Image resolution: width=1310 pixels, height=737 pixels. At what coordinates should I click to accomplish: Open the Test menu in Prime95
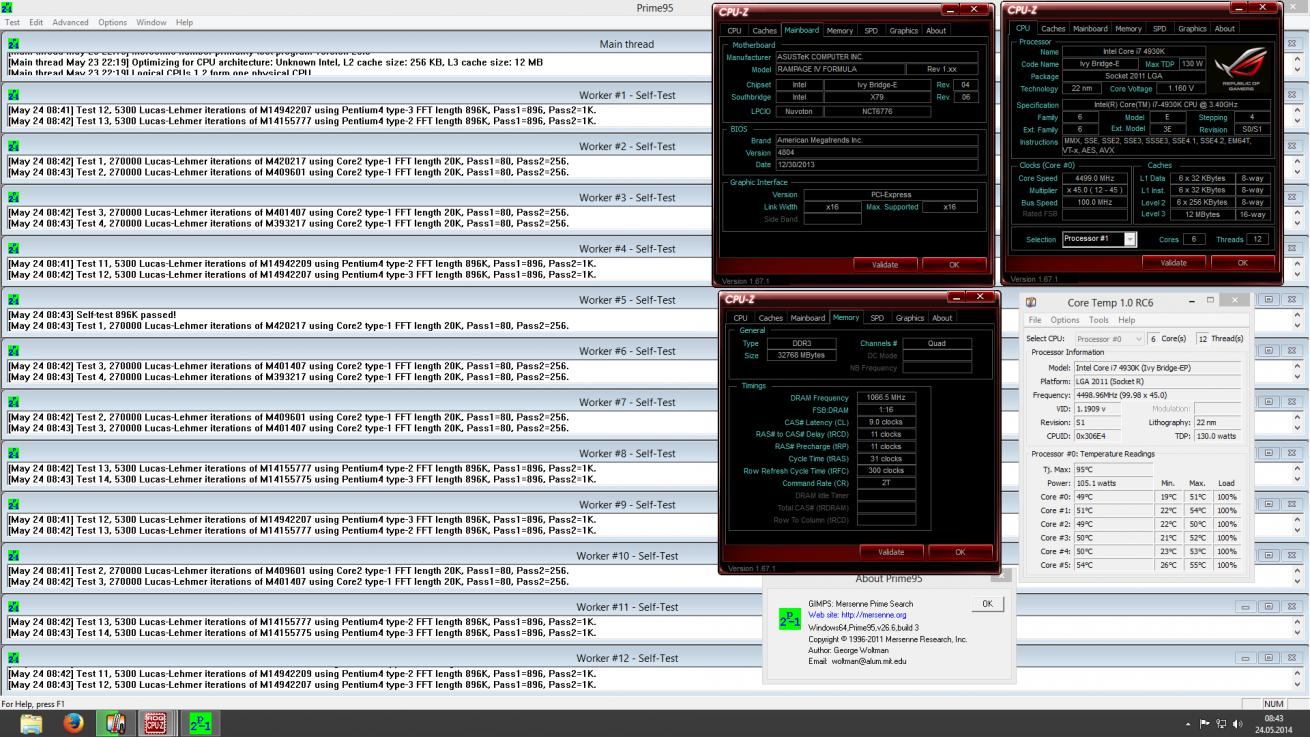click(x=12, y=22)
